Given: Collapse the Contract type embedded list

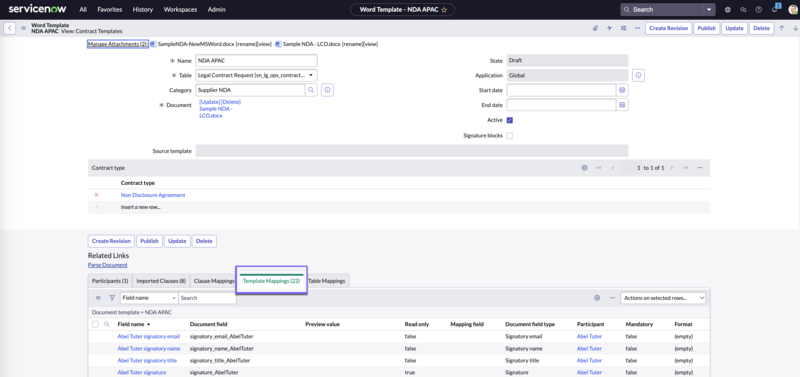Looking at the screenshot, I should (x=700, y=168).
